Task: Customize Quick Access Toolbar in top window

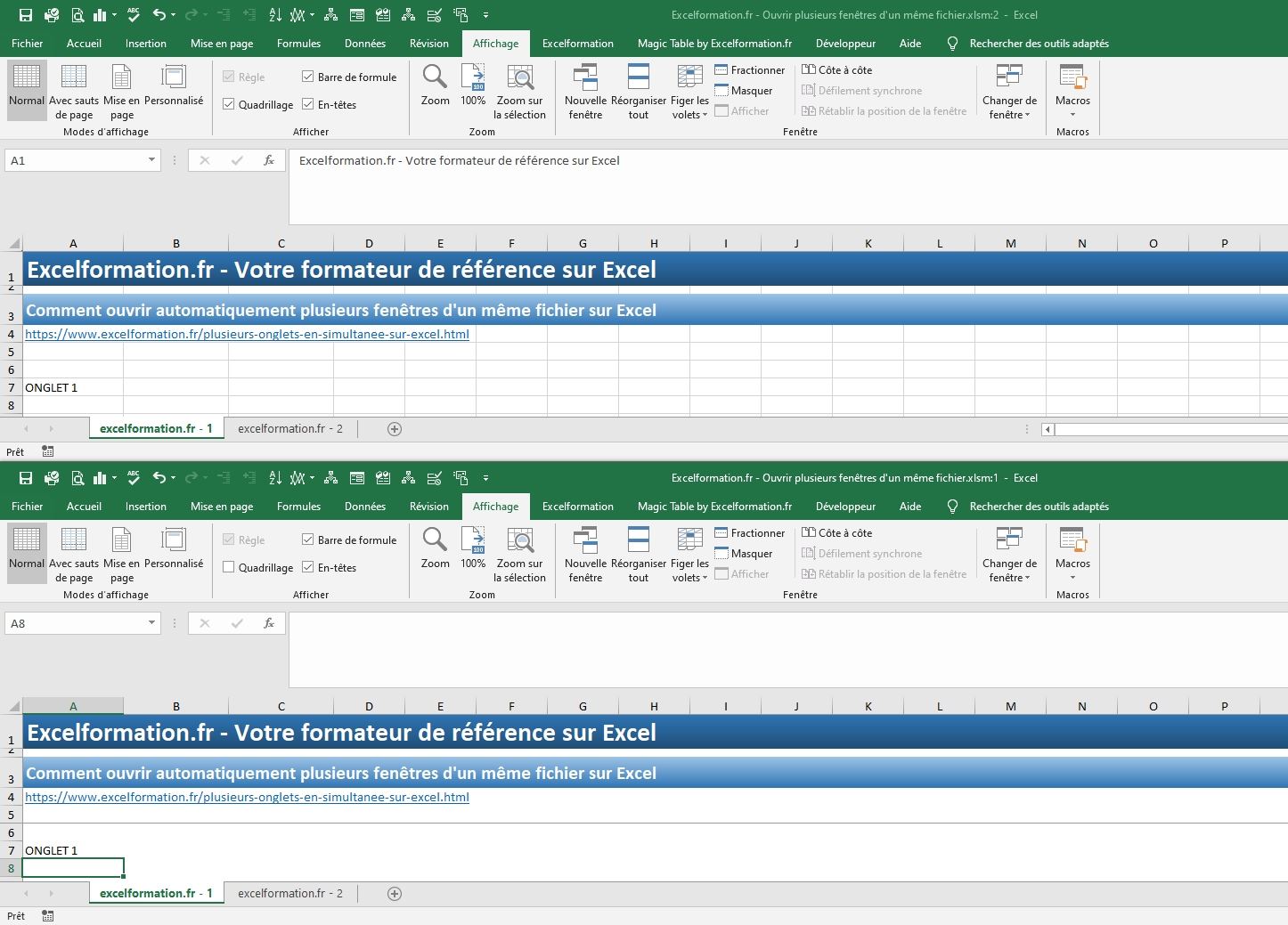Action: pyautogui.click(x=485, y=15)
